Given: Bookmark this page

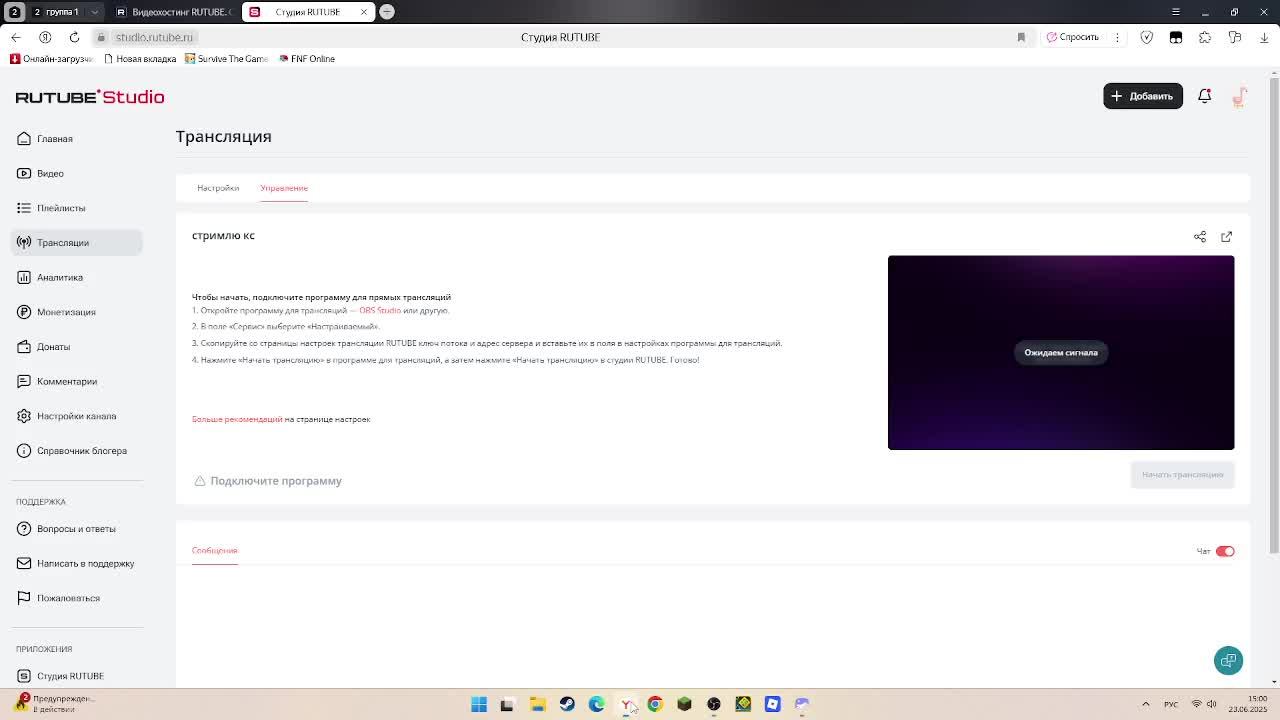Looking at the screenshot, I should 1021,37.
